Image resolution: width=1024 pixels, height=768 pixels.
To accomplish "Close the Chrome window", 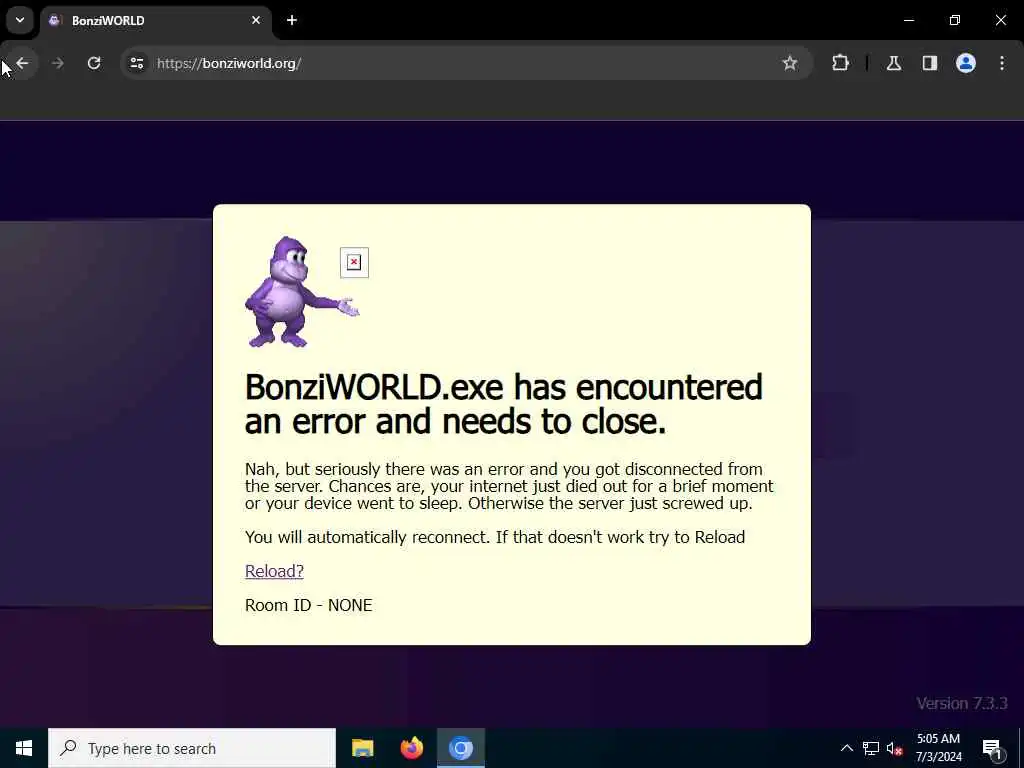I will 1000,20.
